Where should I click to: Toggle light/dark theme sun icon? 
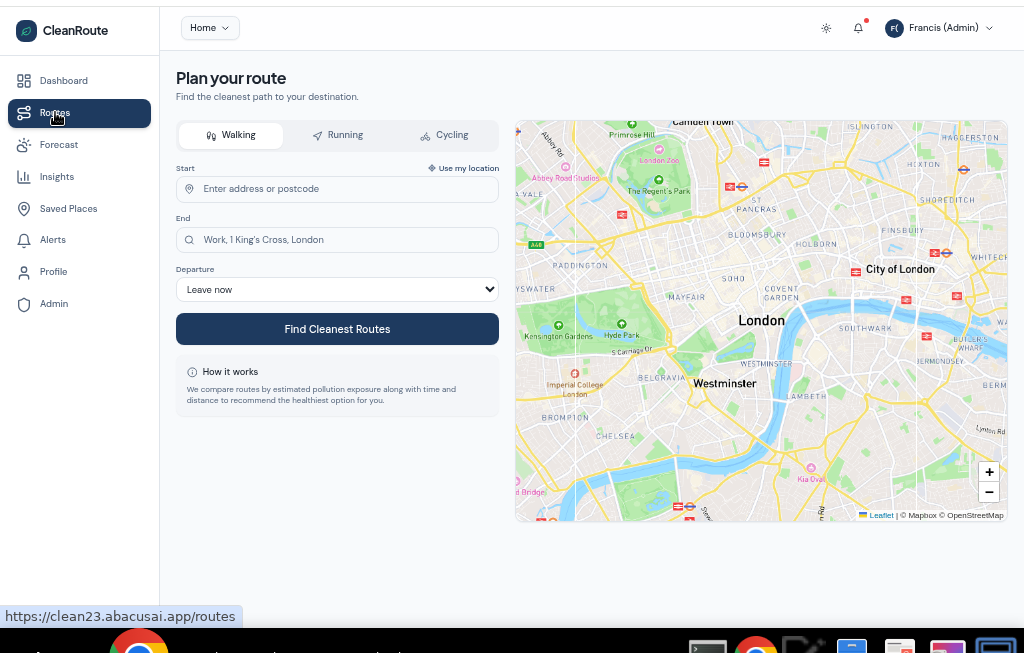click(826, 28)
